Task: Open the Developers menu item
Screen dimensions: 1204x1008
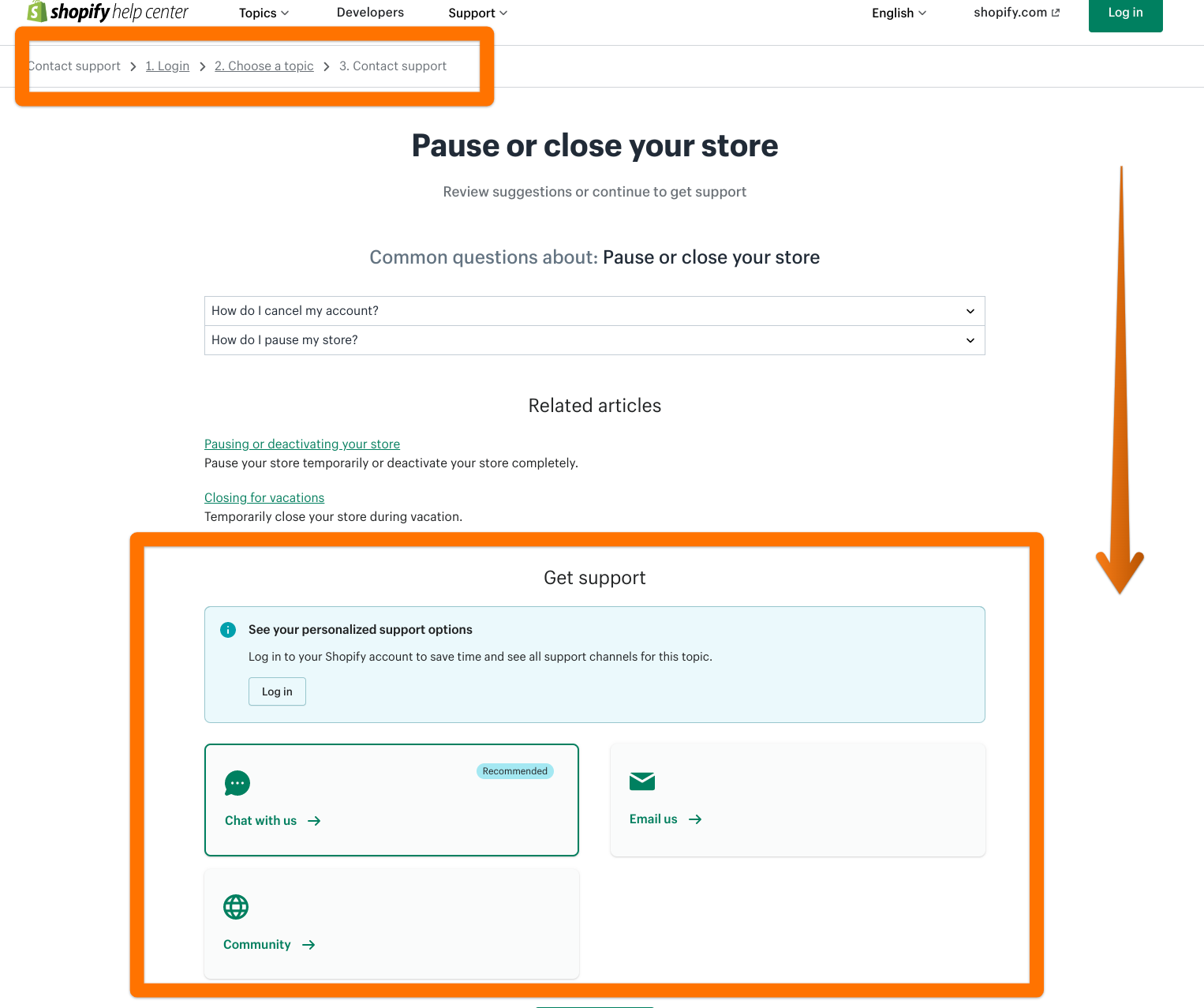Action: 370,13
